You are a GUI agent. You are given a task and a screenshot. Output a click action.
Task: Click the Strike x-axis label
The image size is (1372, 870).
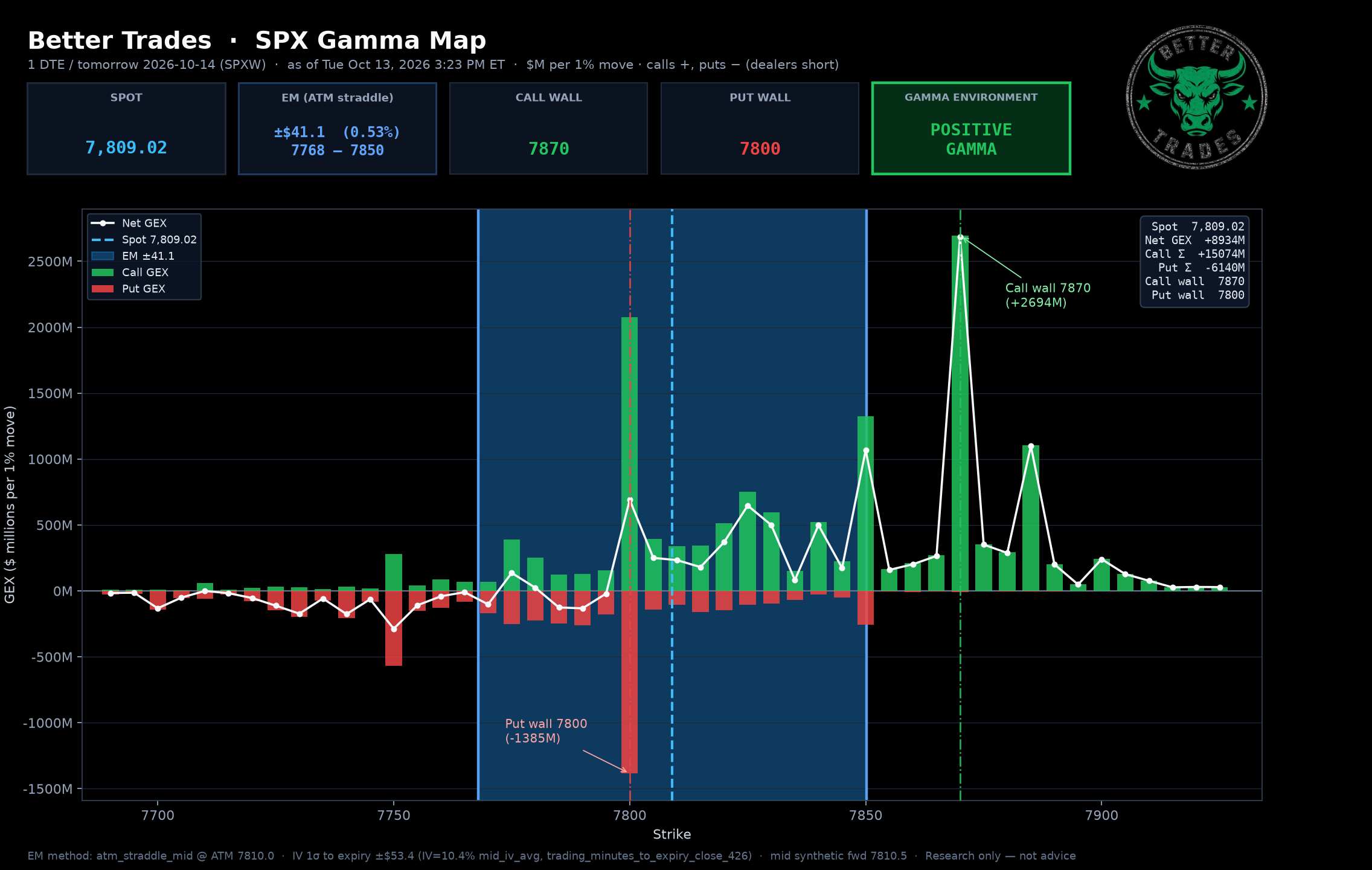672,834
